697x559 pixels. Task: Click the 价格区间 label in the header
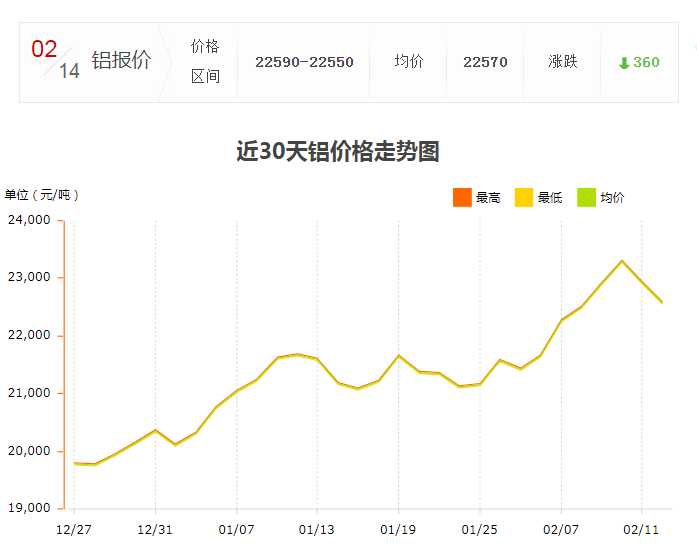click(205, 61)
